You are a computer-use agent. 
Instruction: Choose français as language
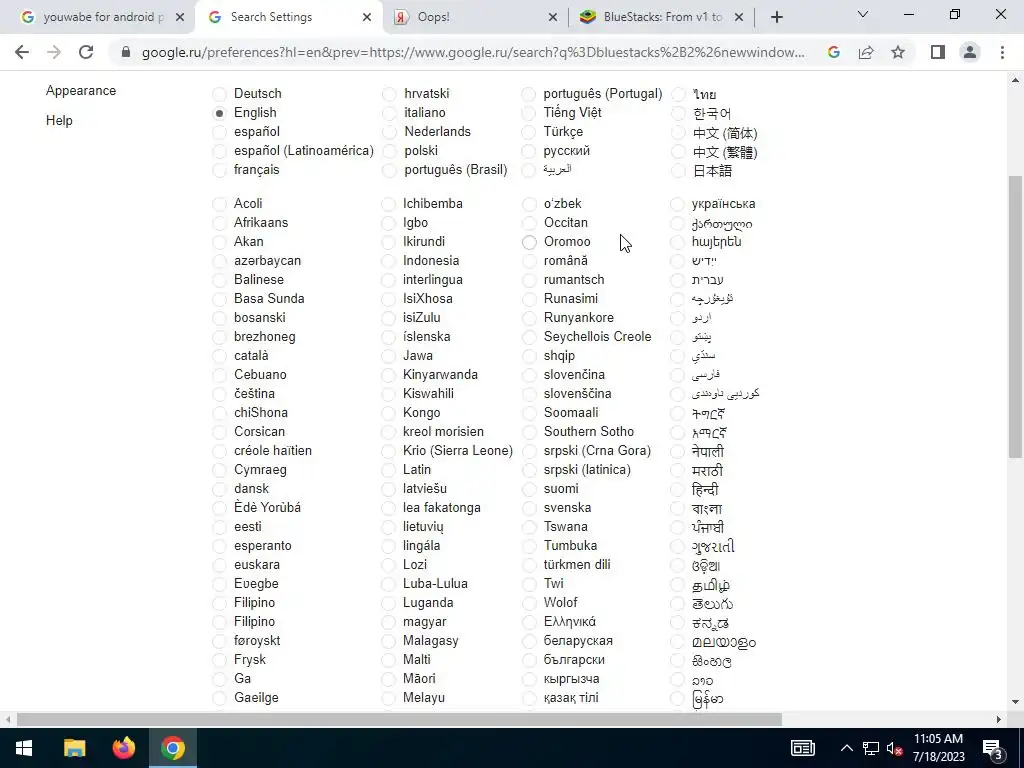(219, 170)
